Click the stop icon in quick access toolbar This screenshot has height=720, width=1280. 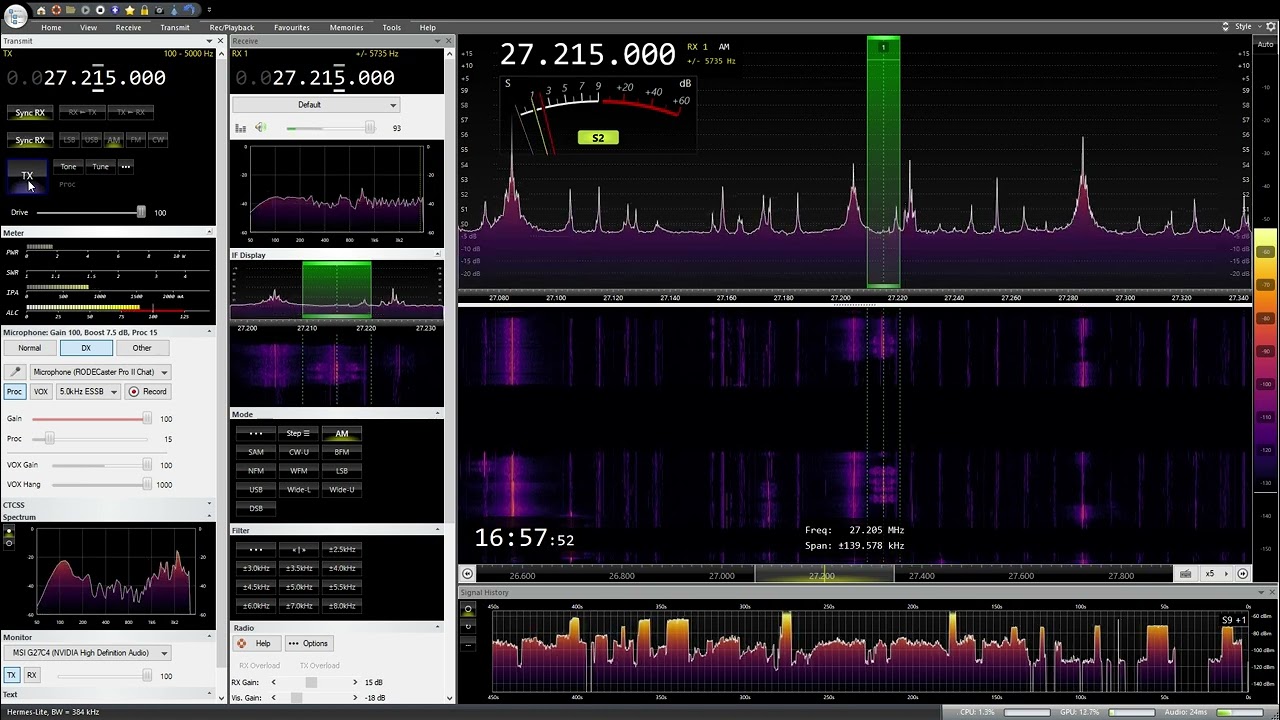100,10
